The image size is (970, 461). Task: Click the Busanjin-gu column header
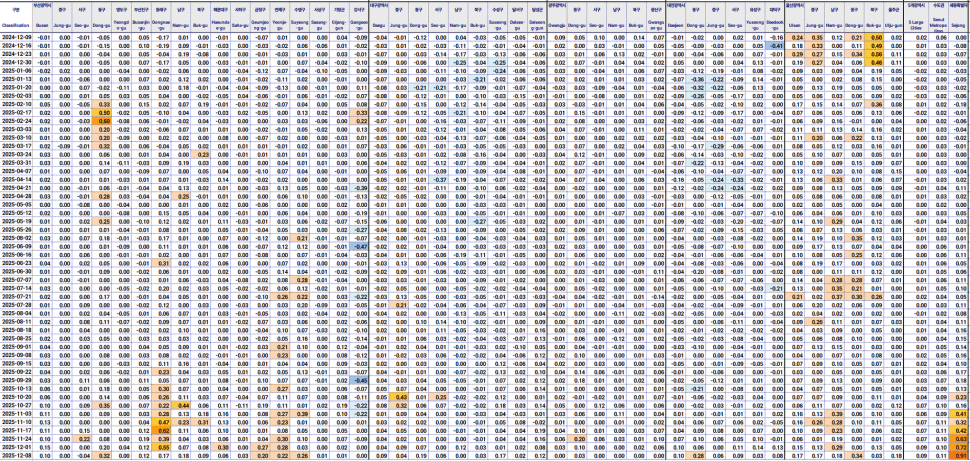(143, 23)
